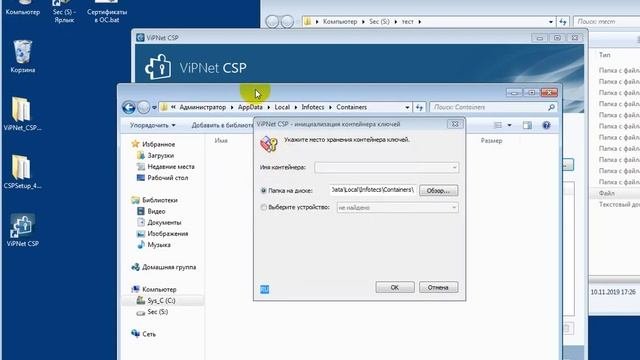
Task: Click the search field in the тест window
Action: click(x=606, y=22)
